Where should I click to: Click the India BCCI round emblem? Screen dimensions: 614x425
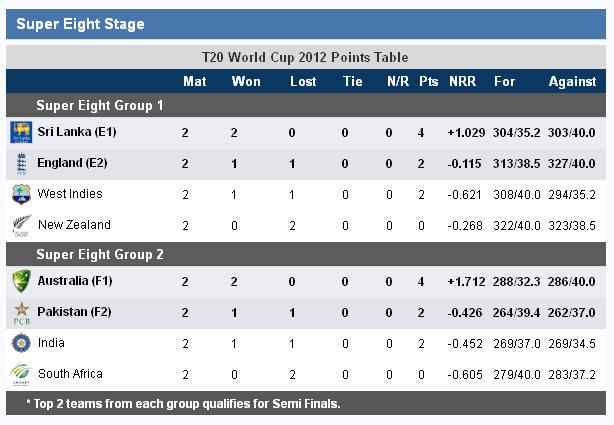[21, 343]
